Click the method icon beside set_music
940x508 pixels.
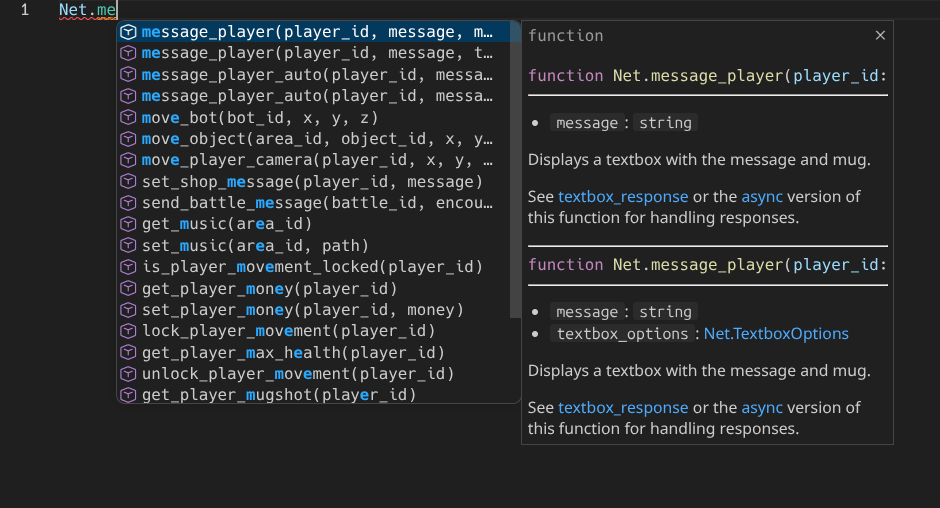128,246
